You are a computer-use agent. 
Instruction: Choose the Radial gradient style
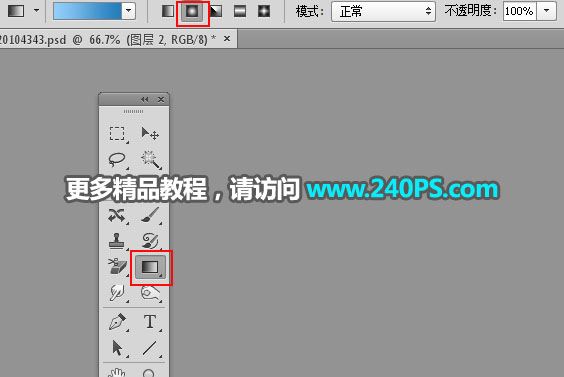pos(192,12)
